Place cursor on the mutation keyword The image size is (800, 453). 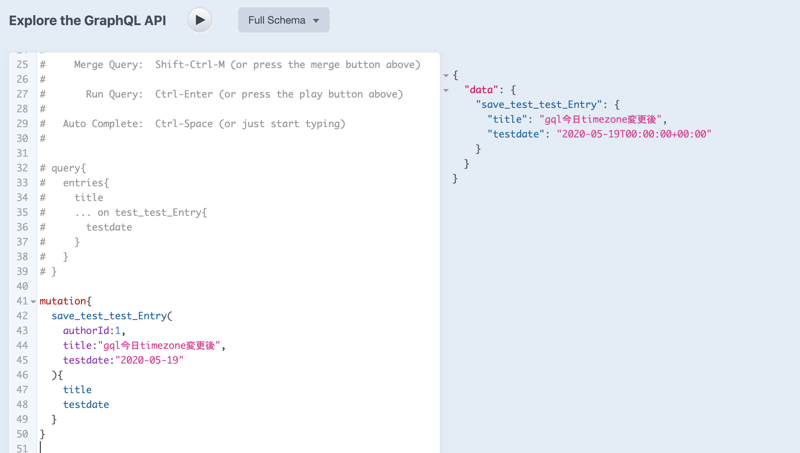click(63, 301)
